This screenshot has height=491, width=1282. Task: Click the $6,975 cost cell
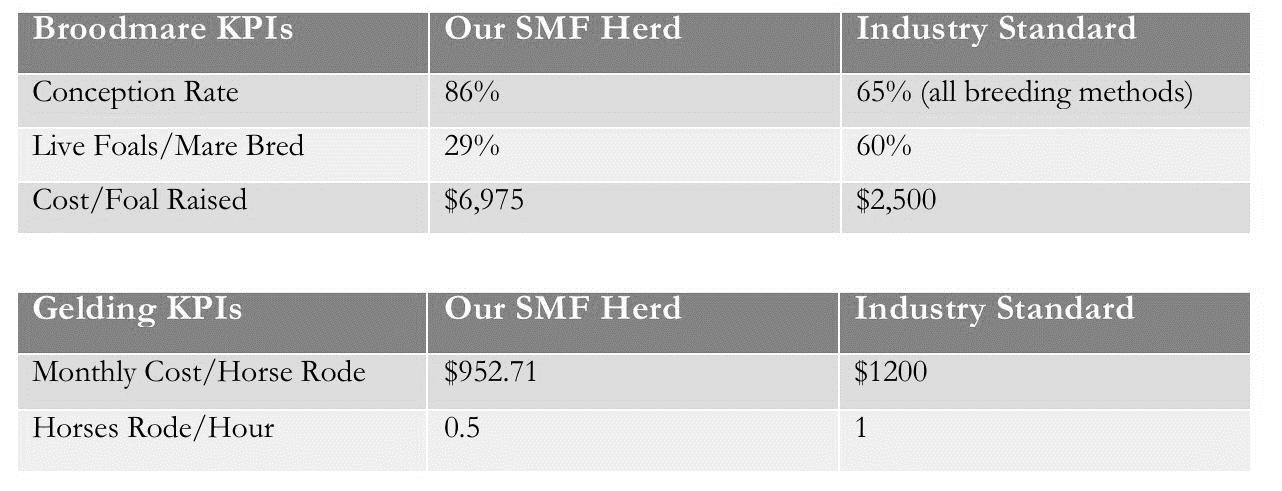pos(484,200)
